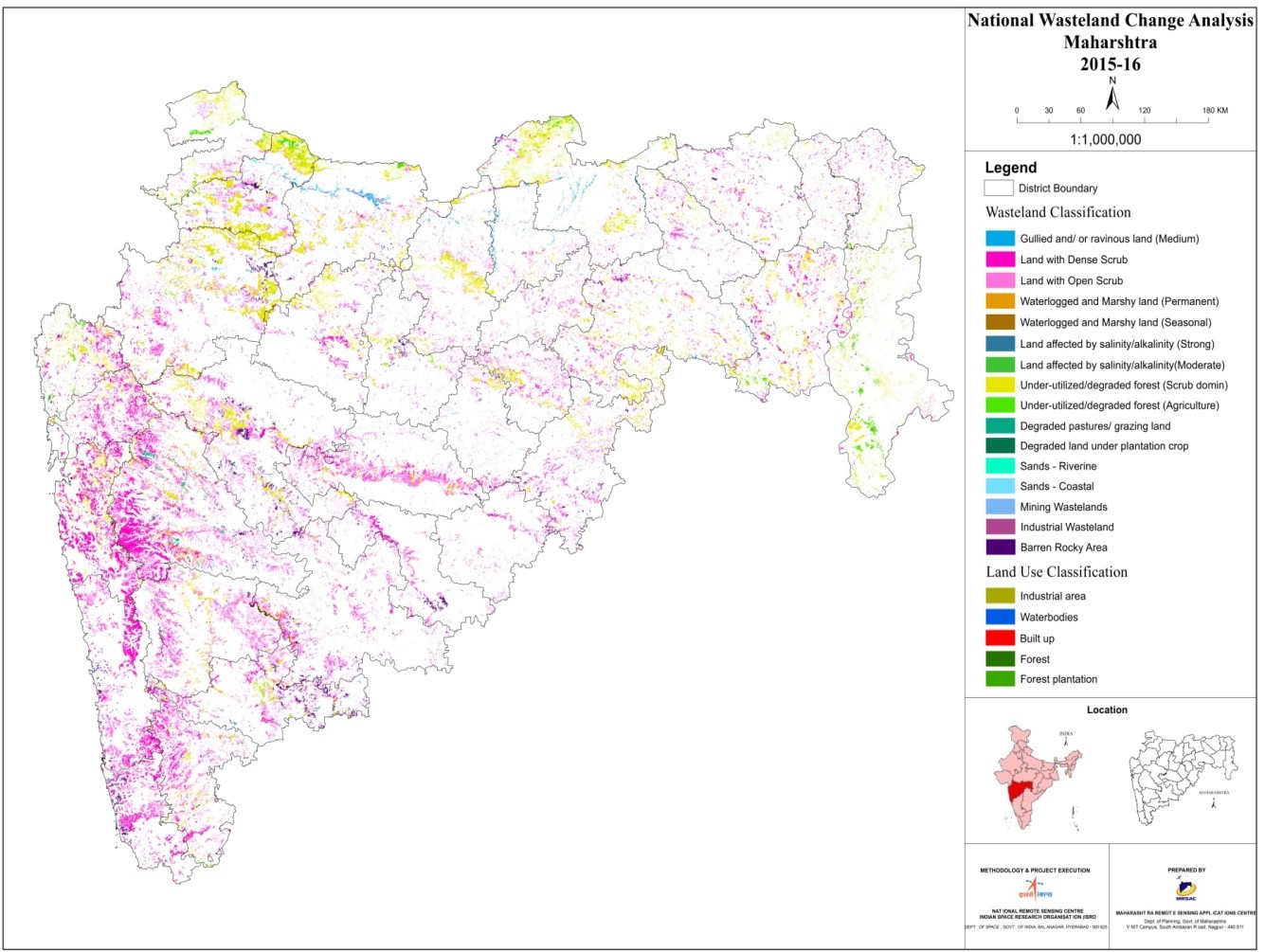Click the 1:1,000,000 scale text
Image resolution: width=1265 pixels, height=952 pixels.
click(x=1105, y=139)
